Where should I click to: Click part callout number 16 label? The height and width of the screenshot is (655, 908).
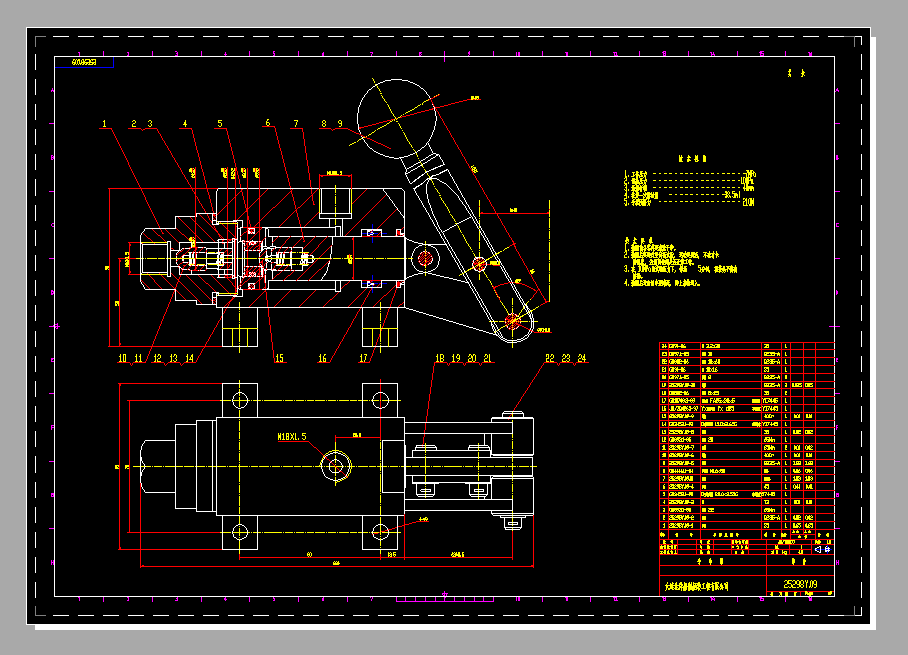pos(323,358)
